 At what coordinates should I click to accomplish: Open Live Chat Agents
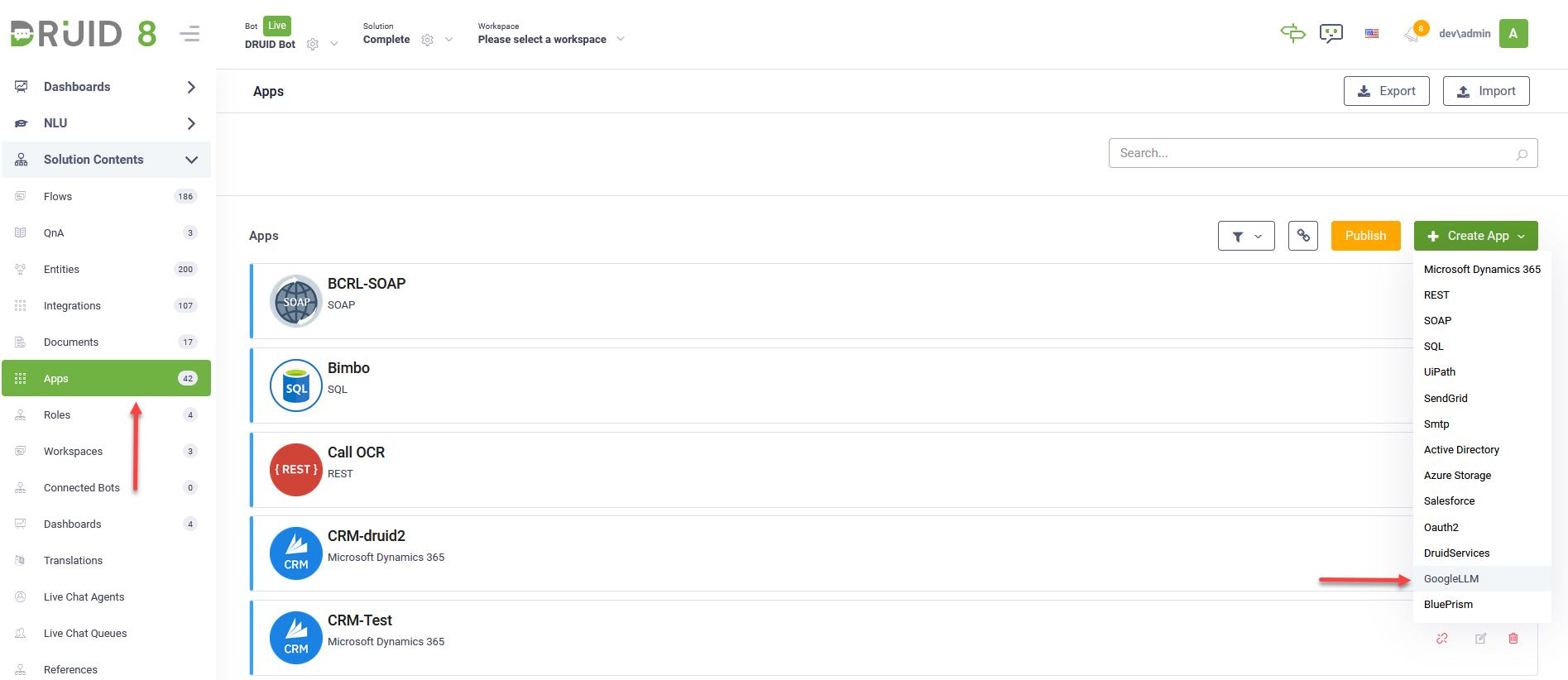pyautogui.click(x=106, y=596)
